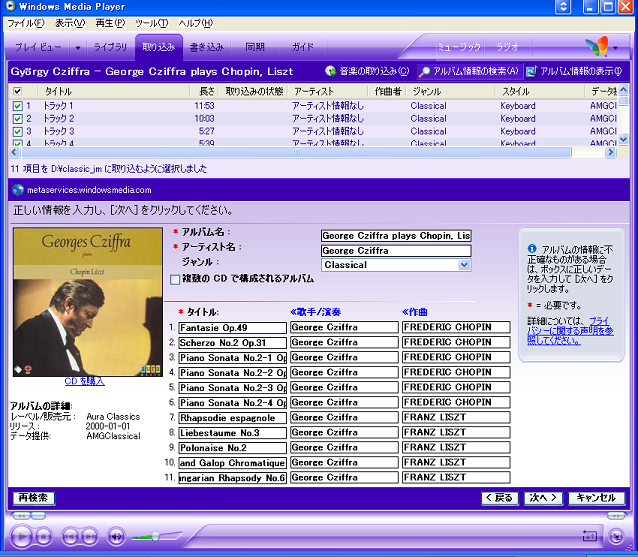Click the アルバム情報の検索 magnifier icon
The image size is (638, 557).
coord(424,72)
